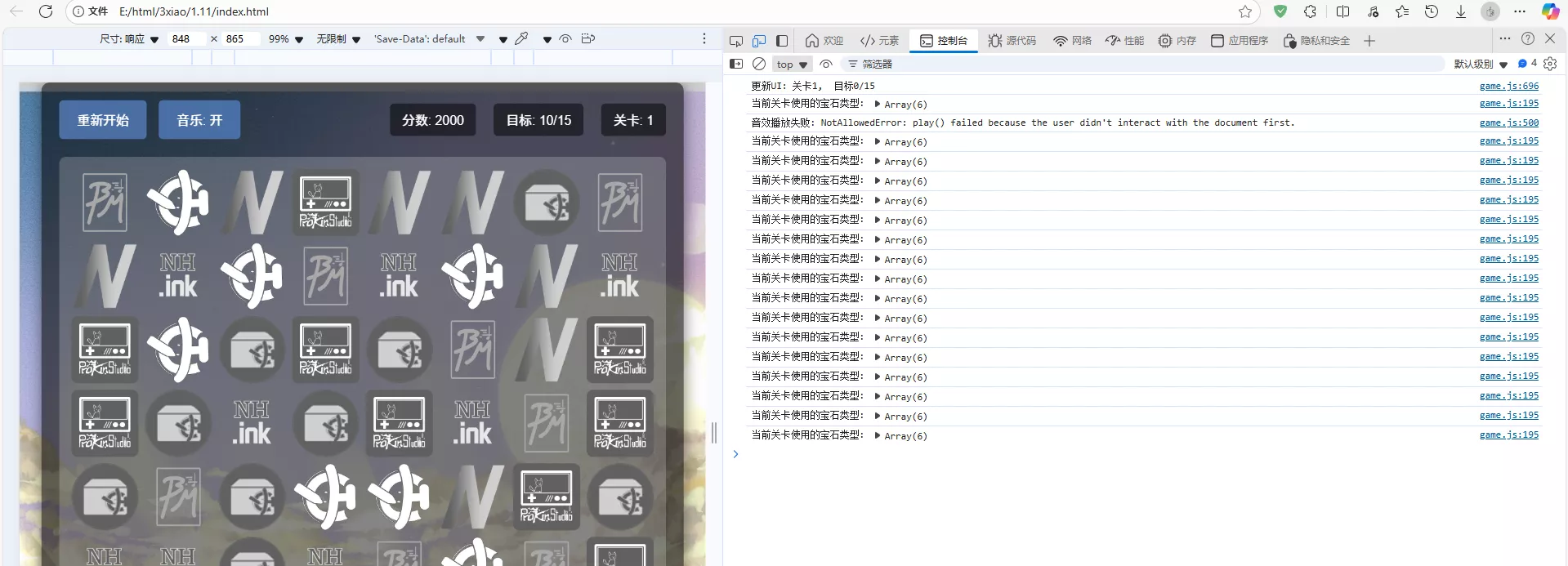Add a new DevTools tool with plus icon
Viewport: 1568px width, 566px height.
(x=1369, y=41)
